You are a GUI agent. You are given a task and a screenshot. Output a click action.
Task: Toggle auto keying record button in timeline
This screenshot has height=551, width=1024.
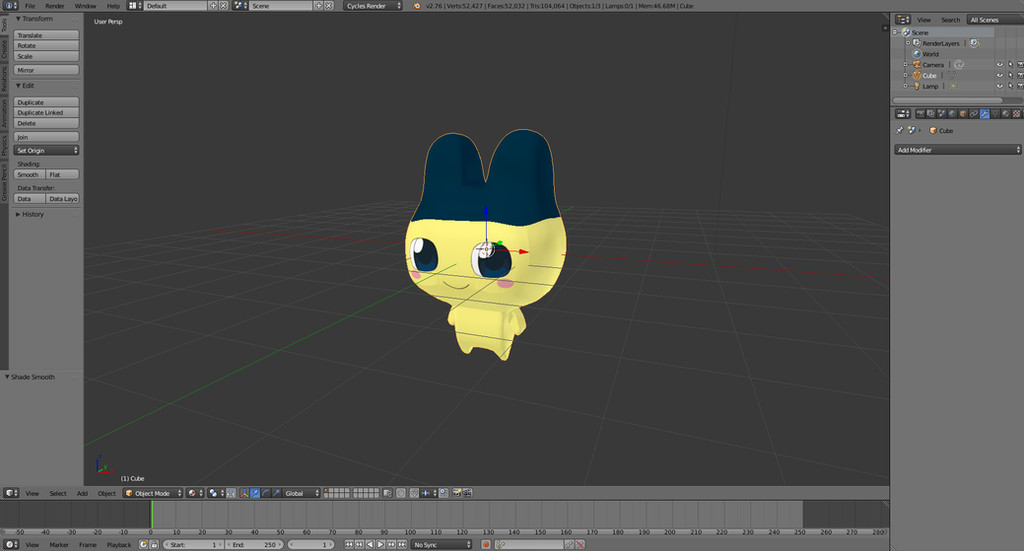(486, 544)
